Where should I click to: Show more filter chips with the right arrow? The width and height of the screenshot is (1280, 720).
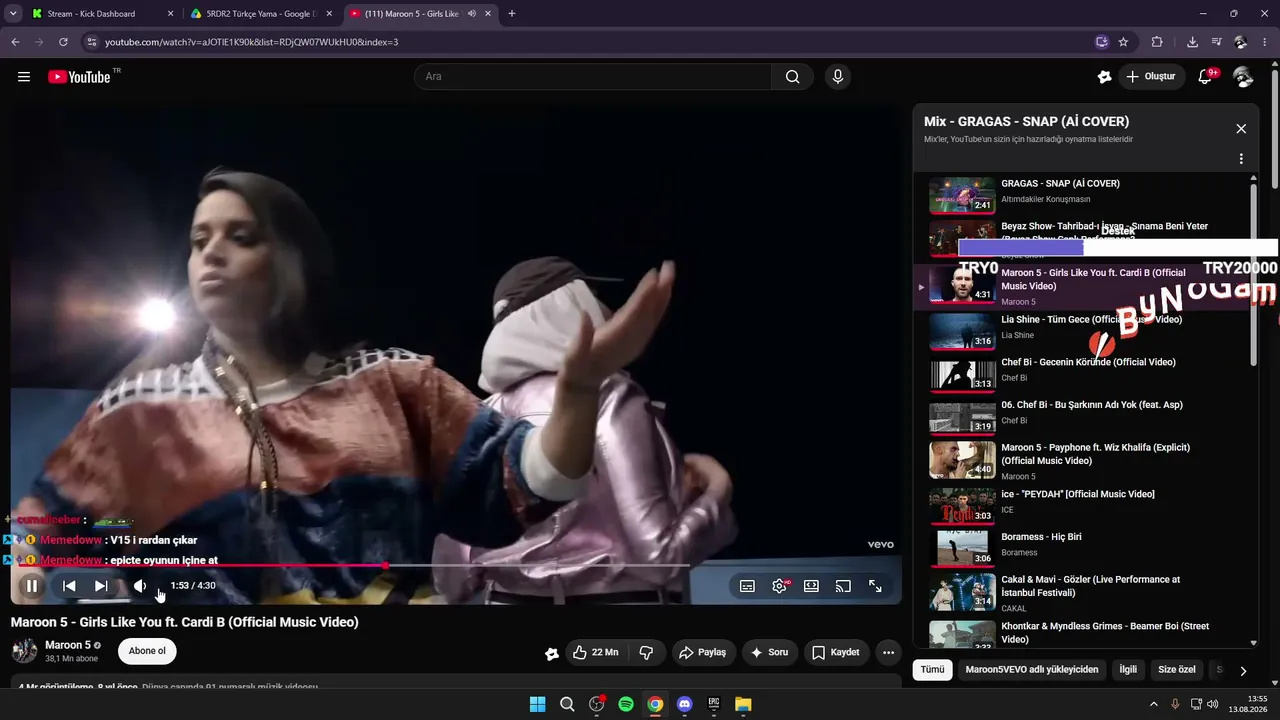[x=1243, y=671]
